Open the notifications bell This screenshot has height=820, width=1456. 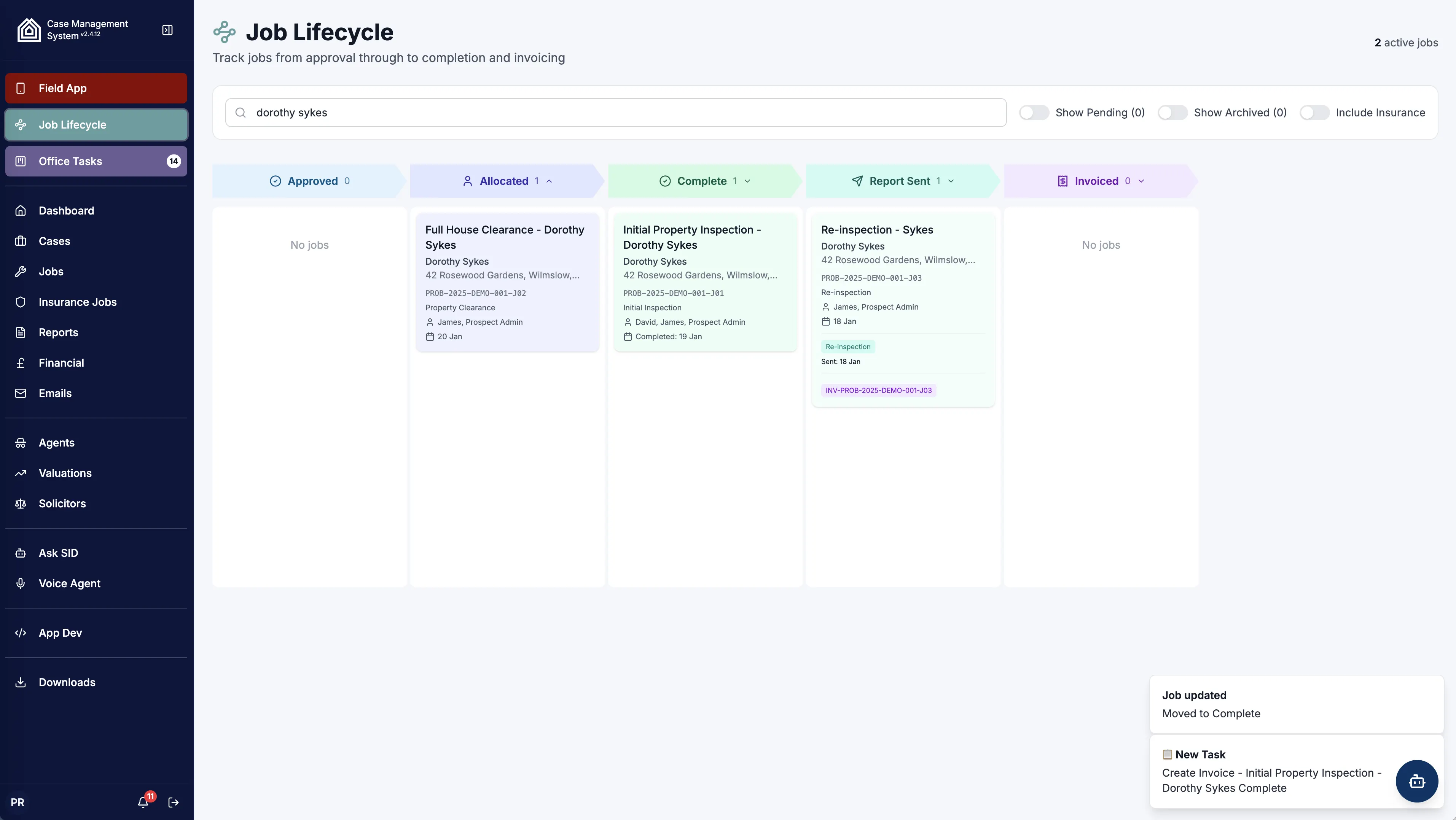[143, 802]
